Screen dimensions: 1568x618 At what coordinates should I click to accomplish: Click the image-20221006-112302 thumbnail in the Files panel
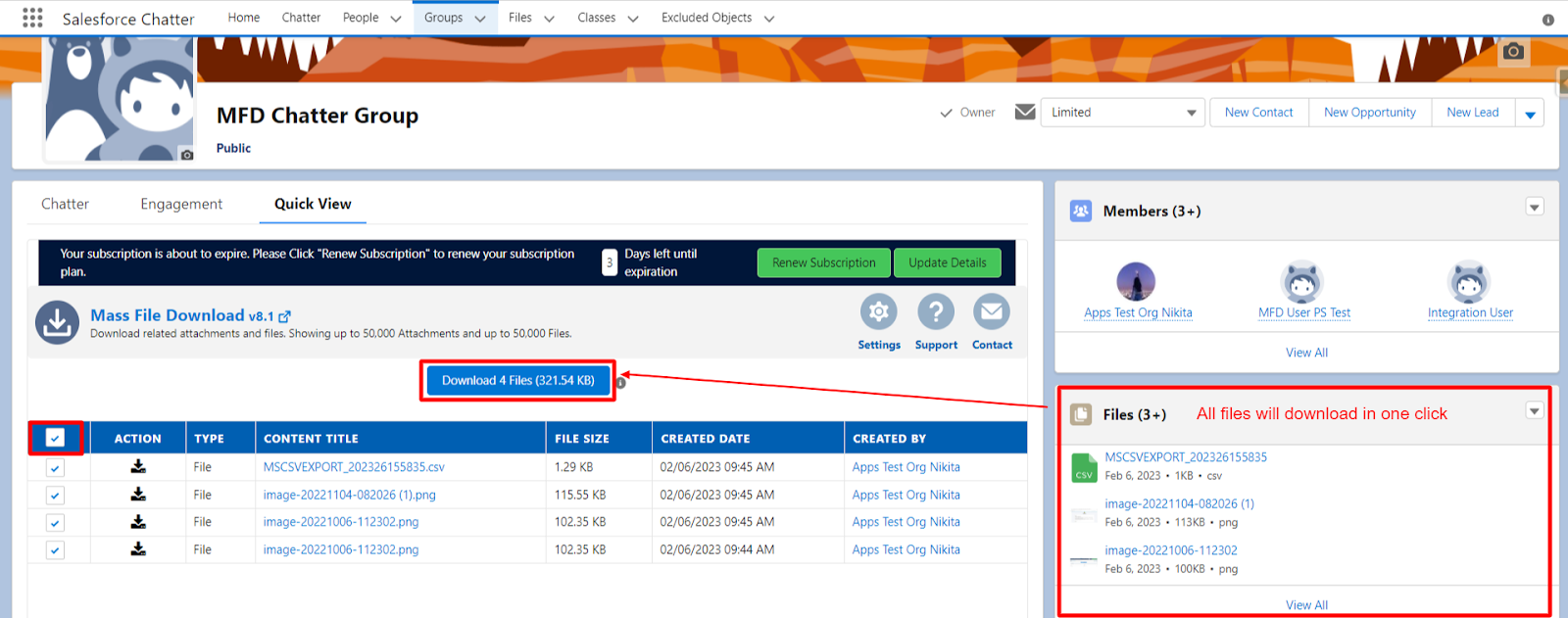click(1084, 561)
